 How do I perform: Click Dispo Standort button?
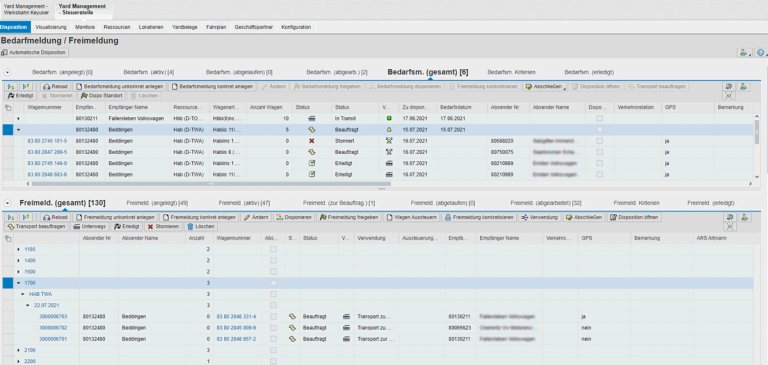[102, 96]
